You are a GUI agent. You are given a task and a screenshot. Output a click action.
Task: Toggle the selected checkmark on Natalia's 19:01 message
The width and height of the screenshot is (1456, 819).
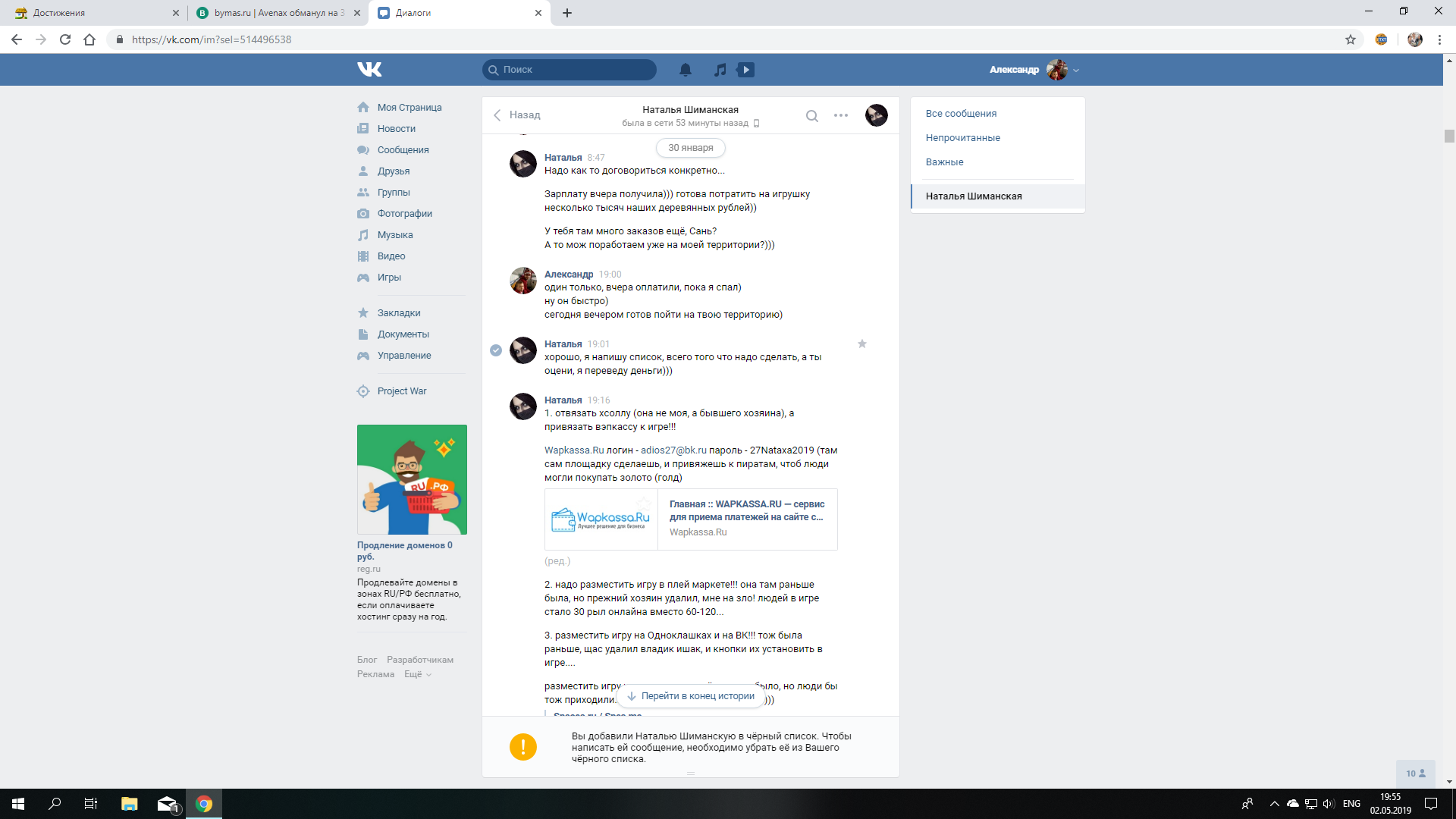click(x=496, y=350)
